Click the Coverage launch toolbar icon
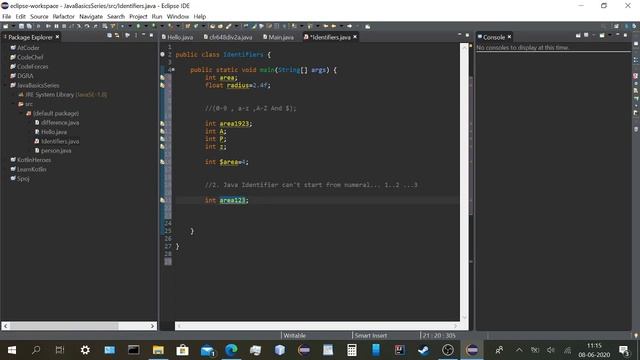 tap(154, 26)
